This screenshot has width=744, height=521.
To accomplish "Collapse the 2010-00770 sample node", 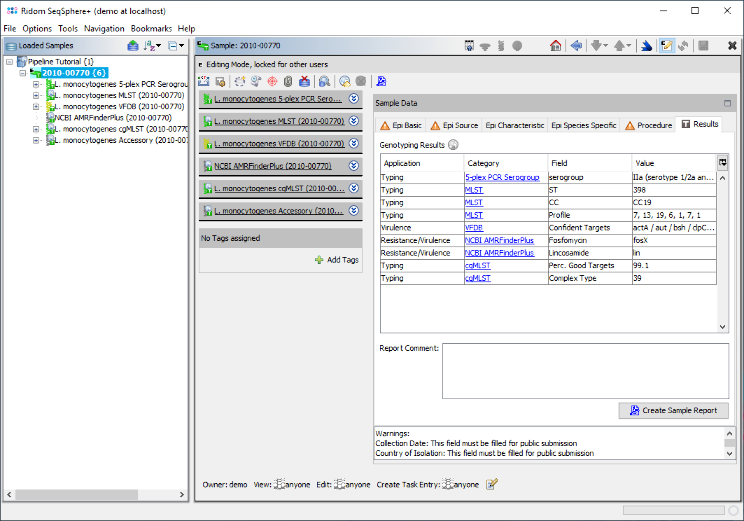I will (x=22, y=73).
